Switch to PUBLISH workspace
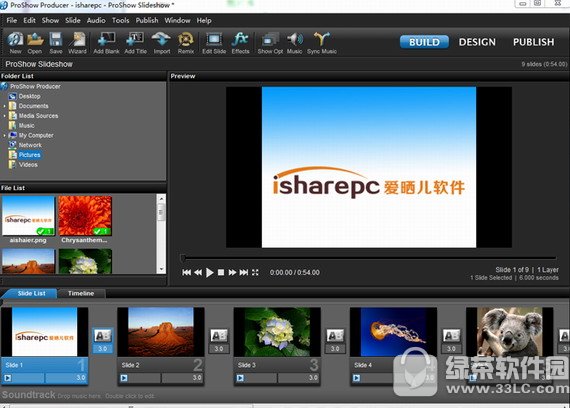570x408 pixels. pos(533,42)
